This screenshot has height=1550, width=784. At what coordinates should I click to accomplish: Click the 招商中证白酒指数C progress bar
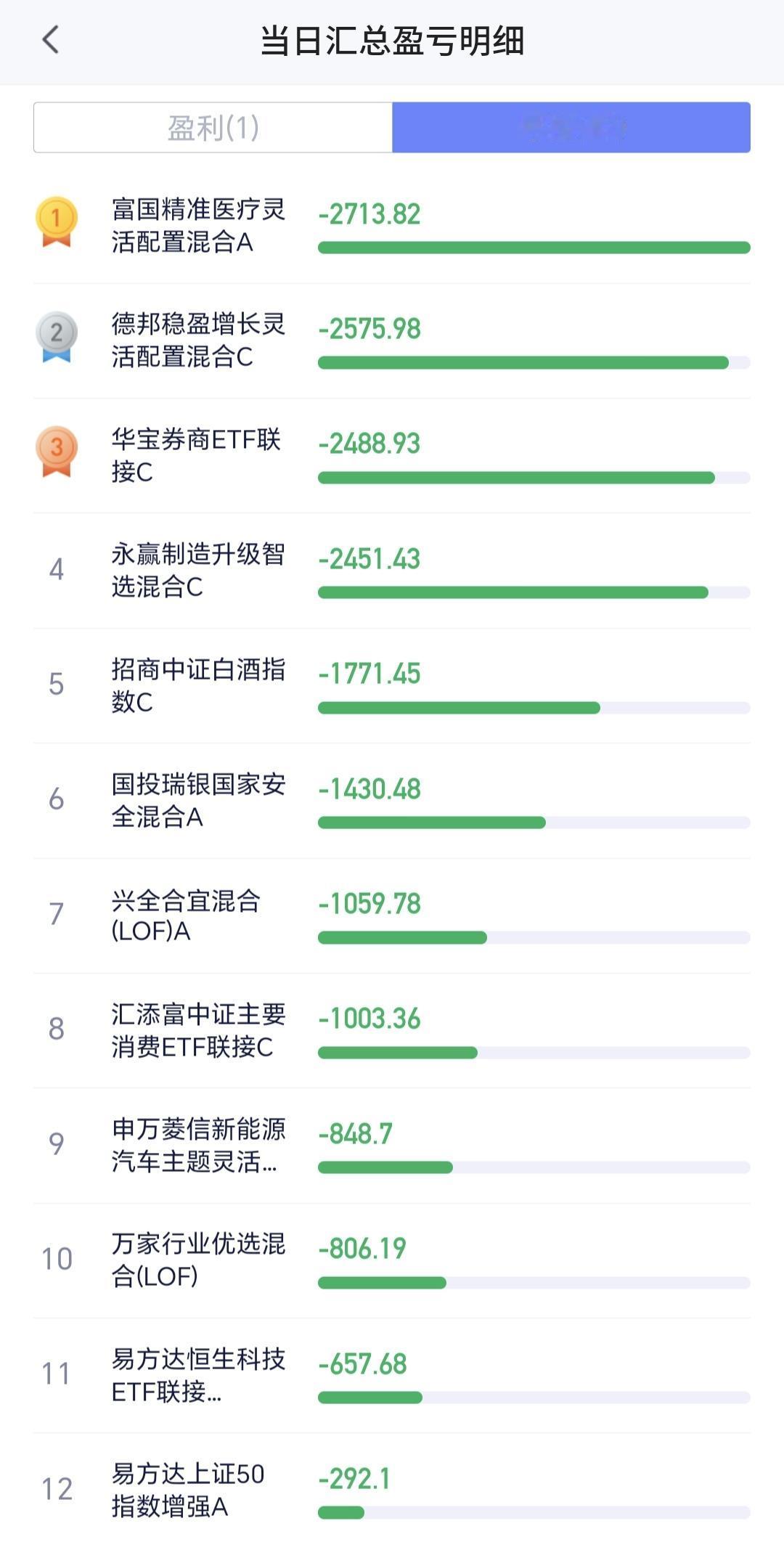(534, 708)
